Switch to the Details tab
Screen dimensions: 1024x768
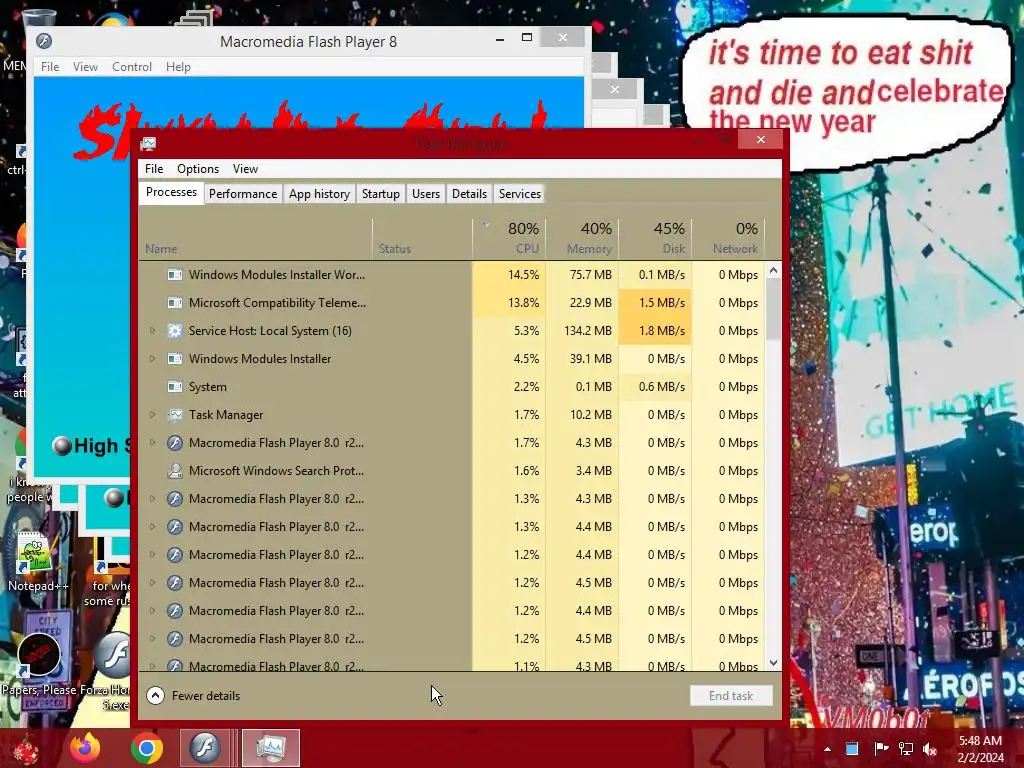pyautogui.click(x=470, y=194)
